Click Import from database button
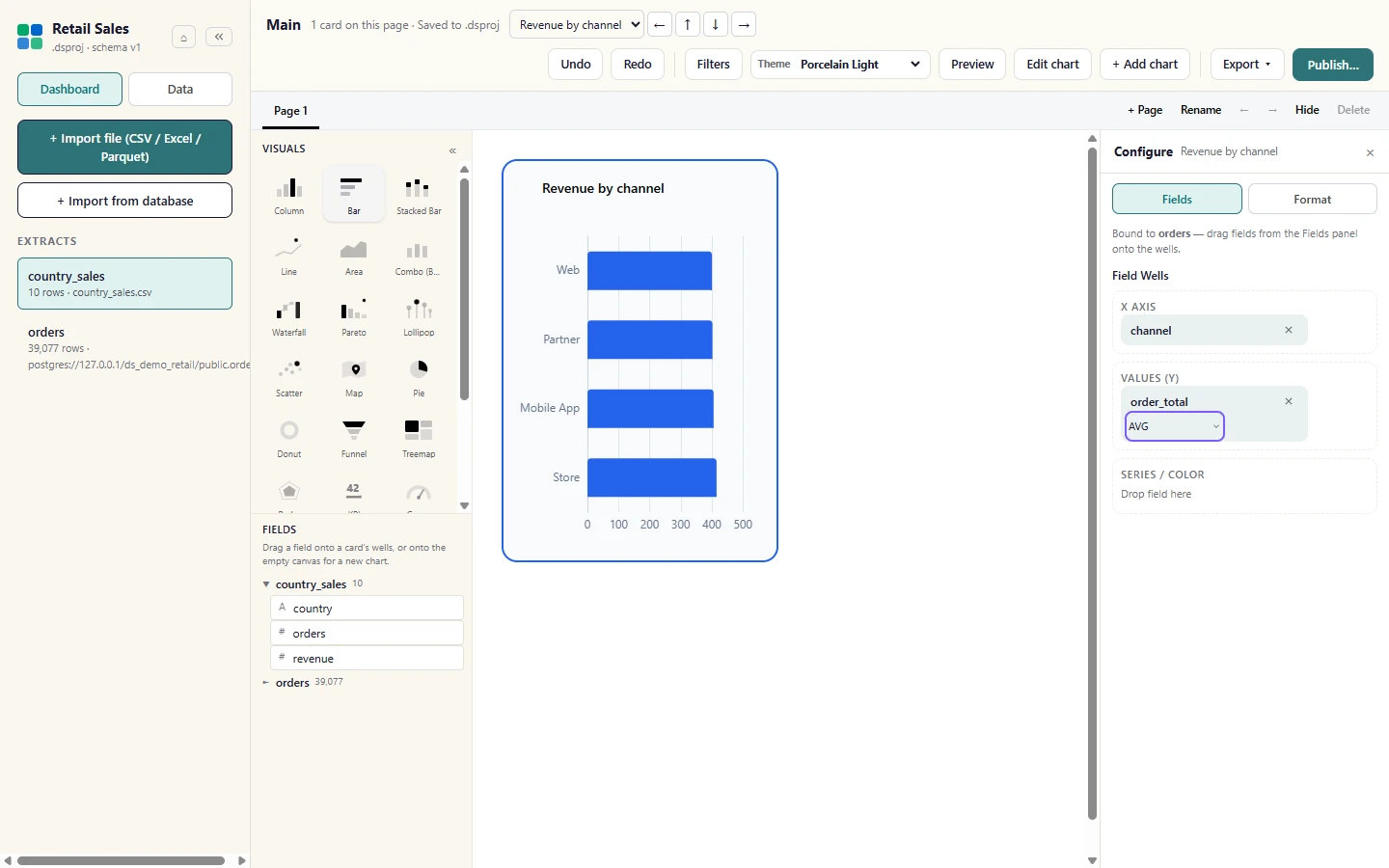 [124, 201]
